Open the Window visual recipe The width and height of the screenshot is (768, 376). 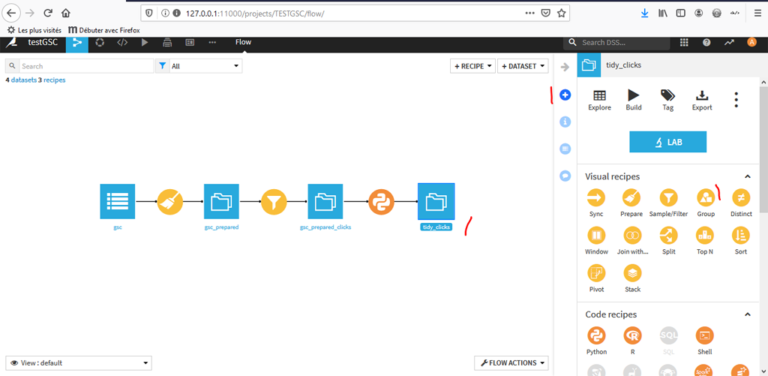click(596, 235)
